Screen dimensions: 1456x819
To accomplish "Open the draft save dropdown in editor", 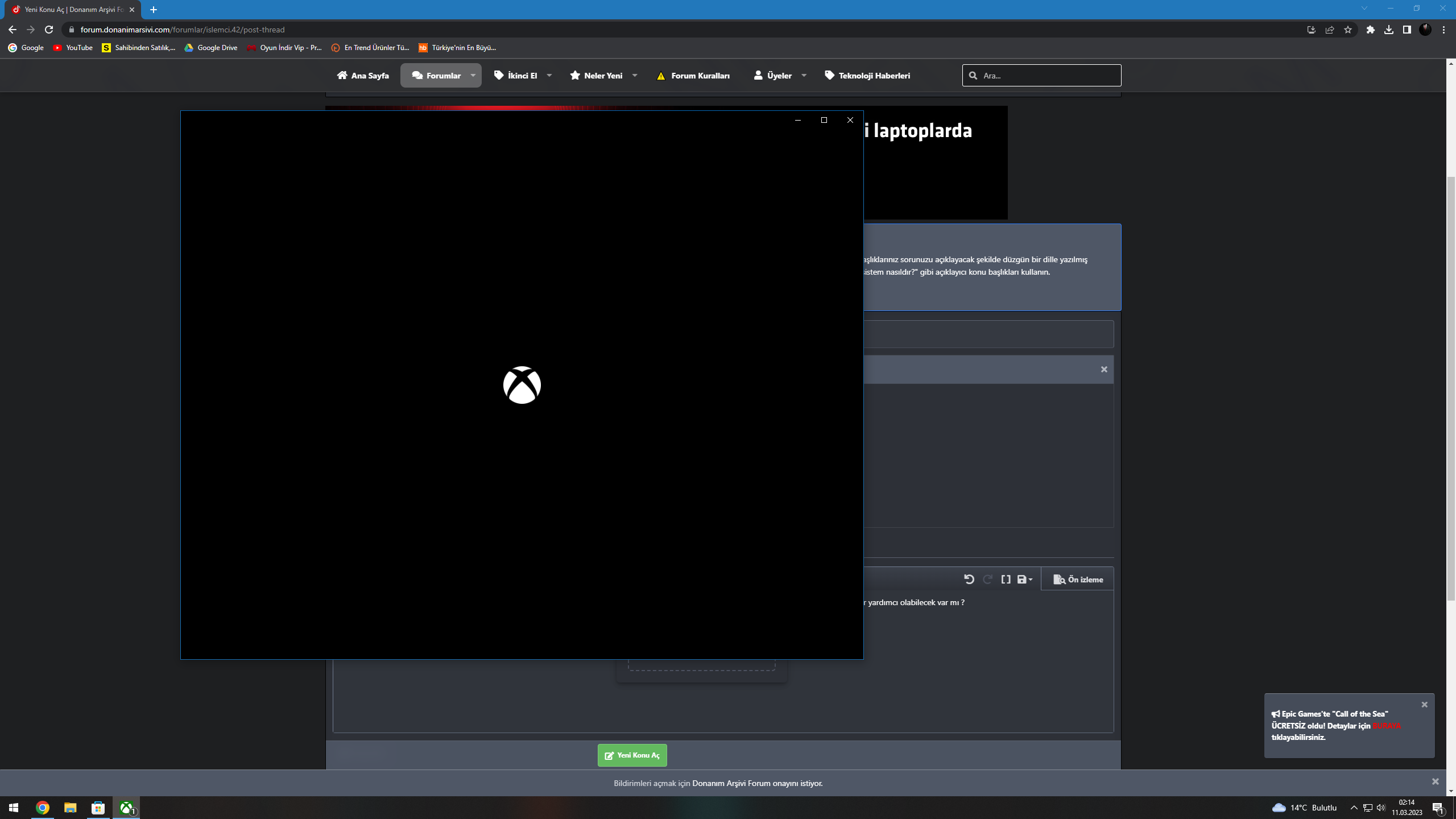I will click(1025, 579).
